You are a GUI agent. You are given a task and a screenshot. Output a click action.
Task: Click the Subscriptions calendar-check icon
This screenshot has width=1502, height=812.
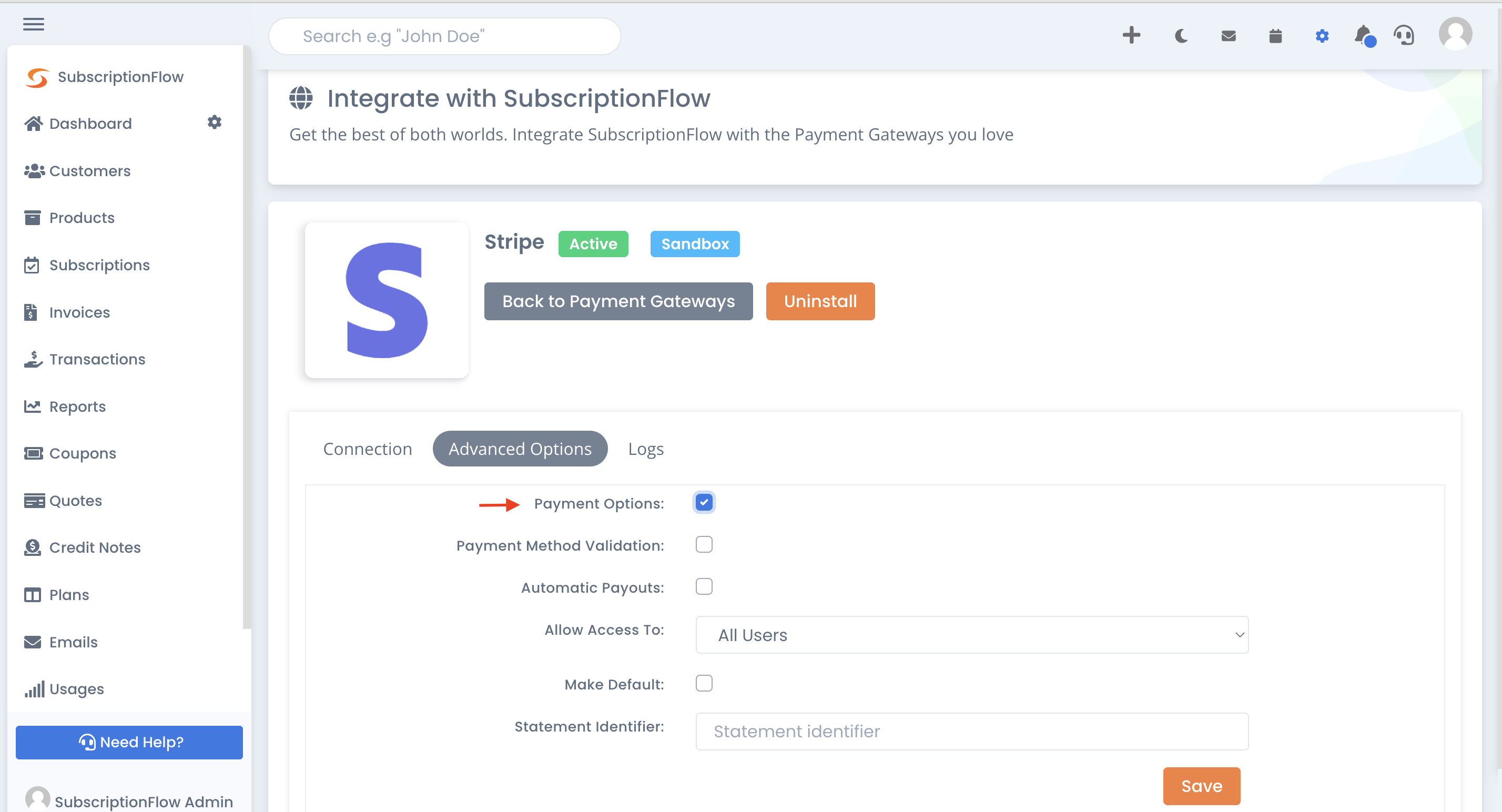pyautogui.click(x=32, y=265)
